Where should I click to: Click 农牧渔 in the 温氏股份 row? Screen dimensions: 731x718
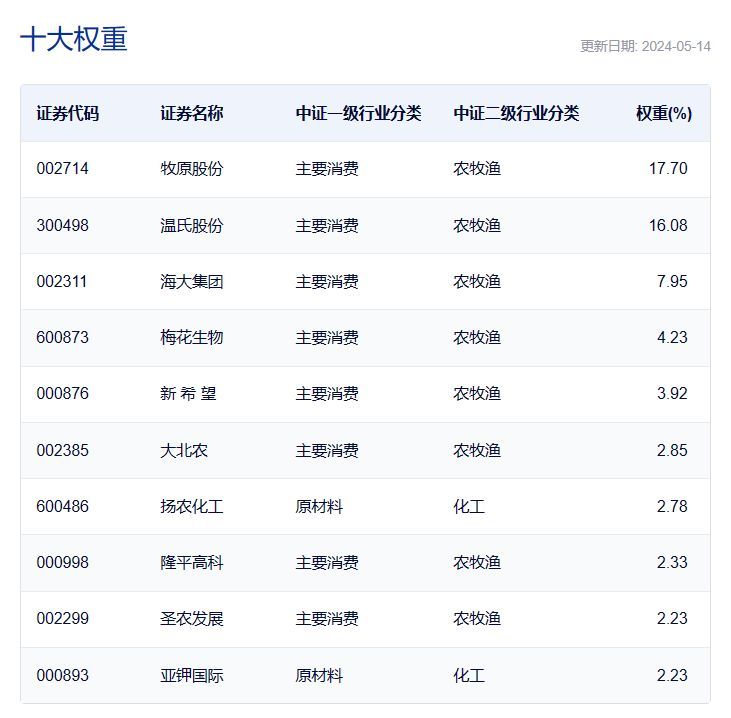pos(477,225)
